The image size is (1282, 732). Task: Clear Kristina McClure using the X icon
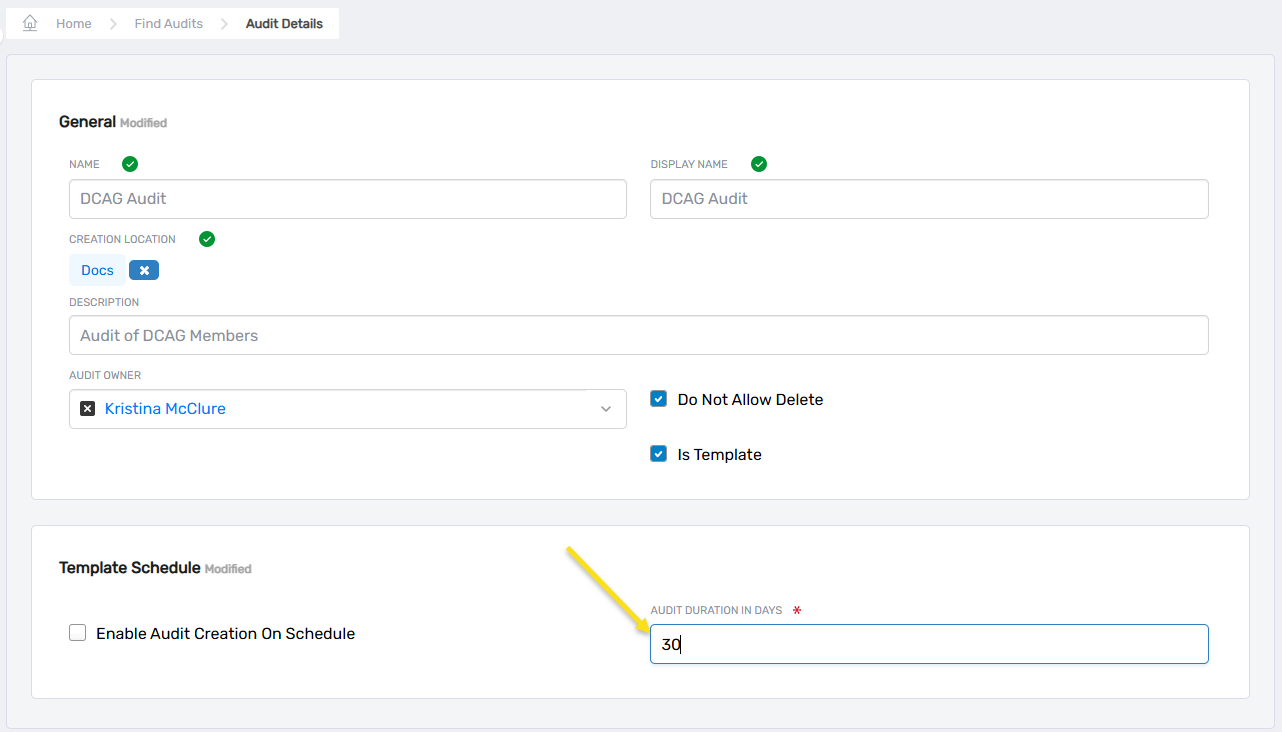[x=87, y=408]
